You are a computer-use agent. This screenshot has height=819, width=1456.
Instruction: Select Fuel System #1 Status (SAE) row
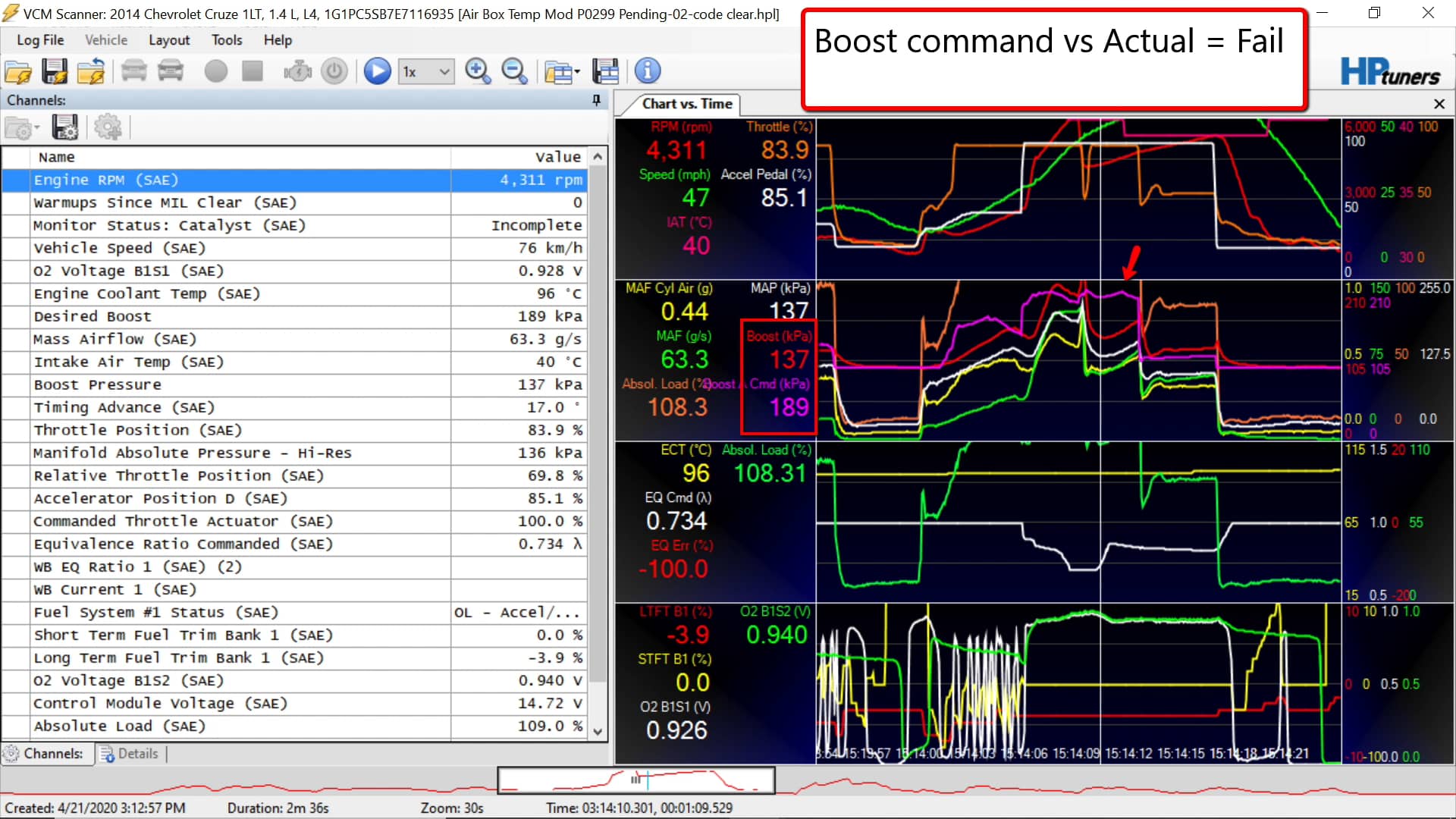[293, 612]
